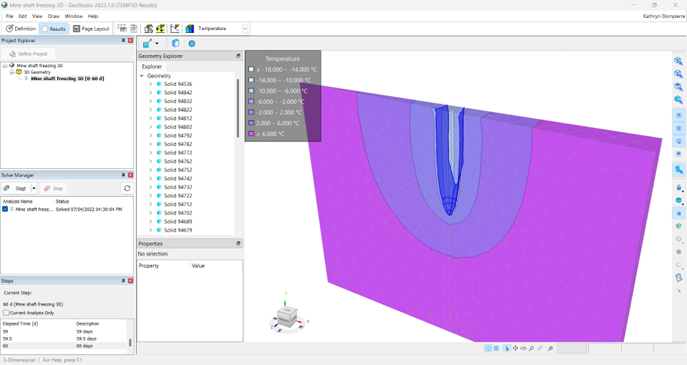Open the Draw menu
Screen dimensions: 687x365
coord(53,16)
